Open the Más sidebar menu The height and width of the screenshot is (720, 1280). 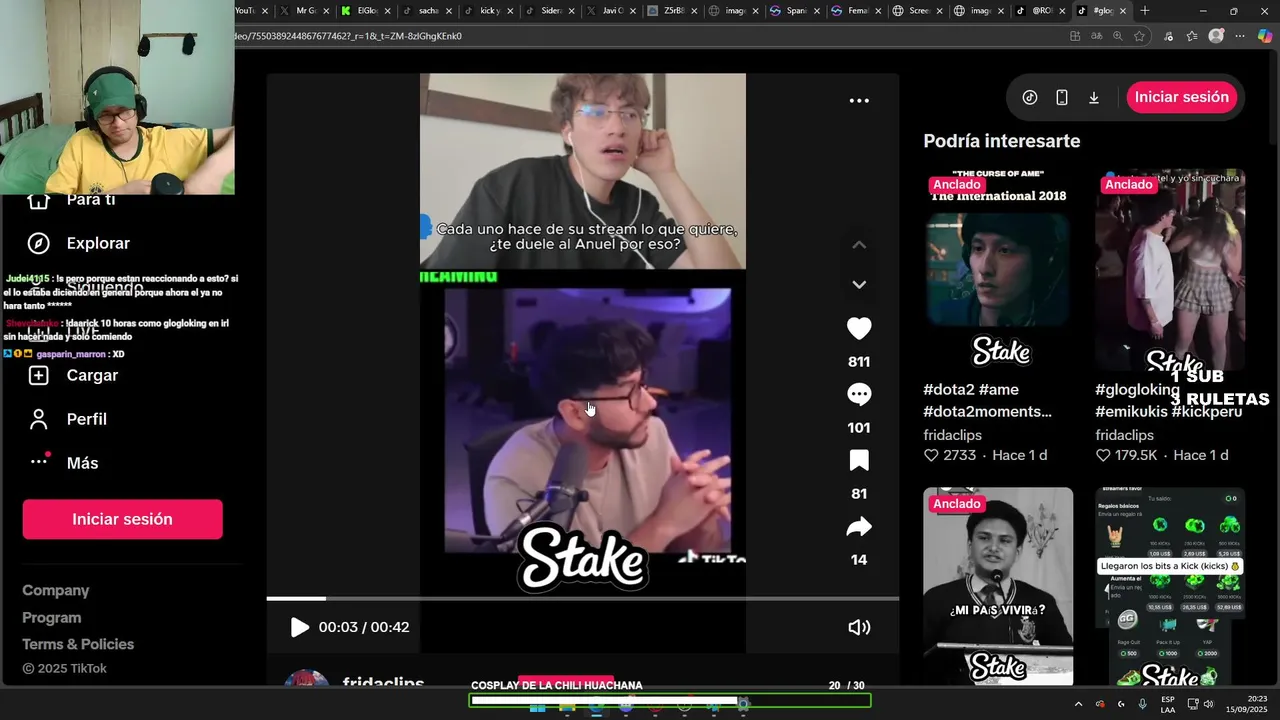click(x=80, y=463)
